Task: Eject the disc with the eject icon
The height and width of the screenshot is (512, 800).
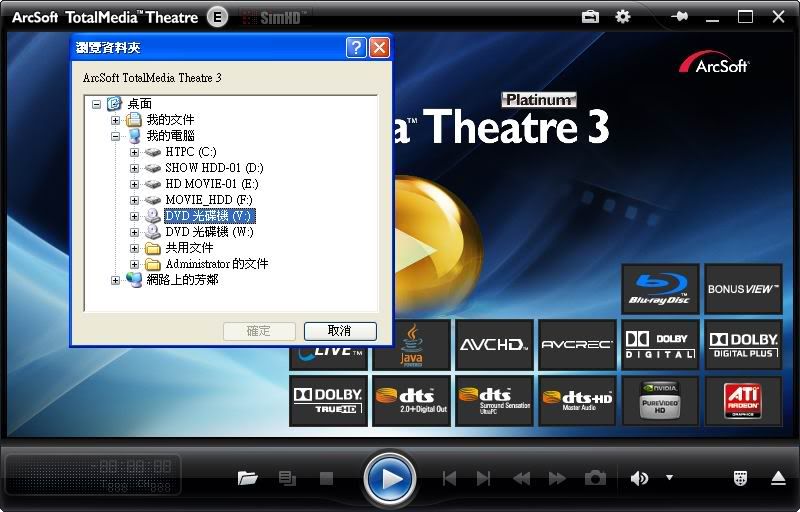Action: pyautogui.click(x=778, y=478)
